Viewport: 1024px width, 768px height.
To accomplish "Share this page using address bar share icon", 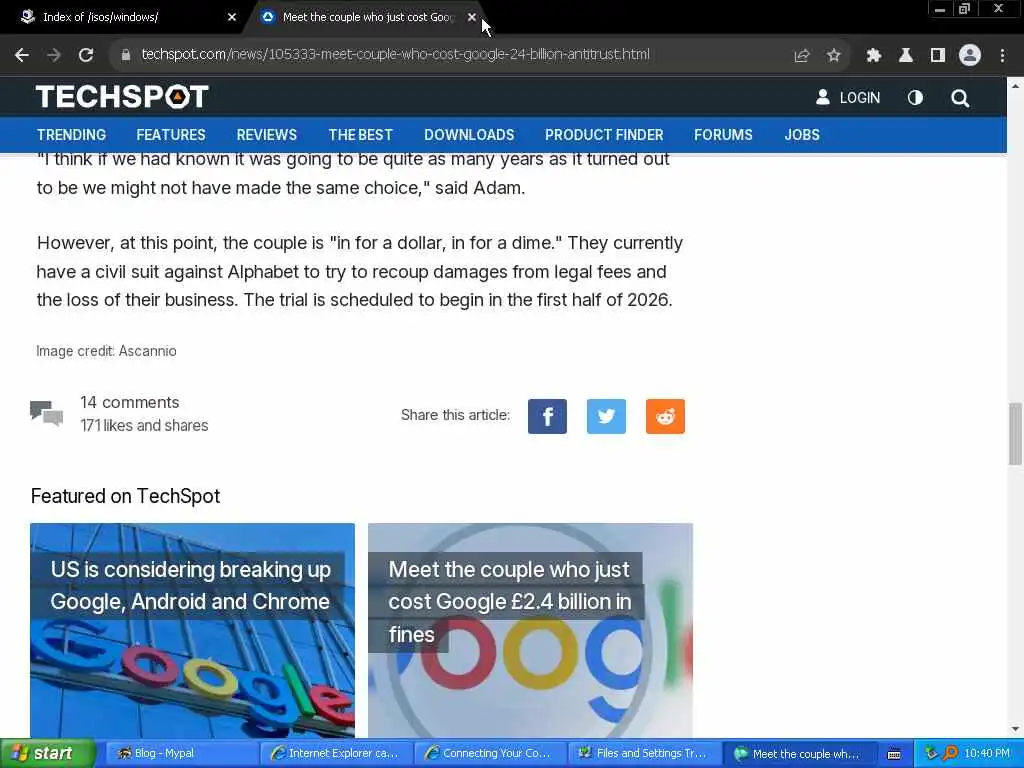I will [801, 56].
